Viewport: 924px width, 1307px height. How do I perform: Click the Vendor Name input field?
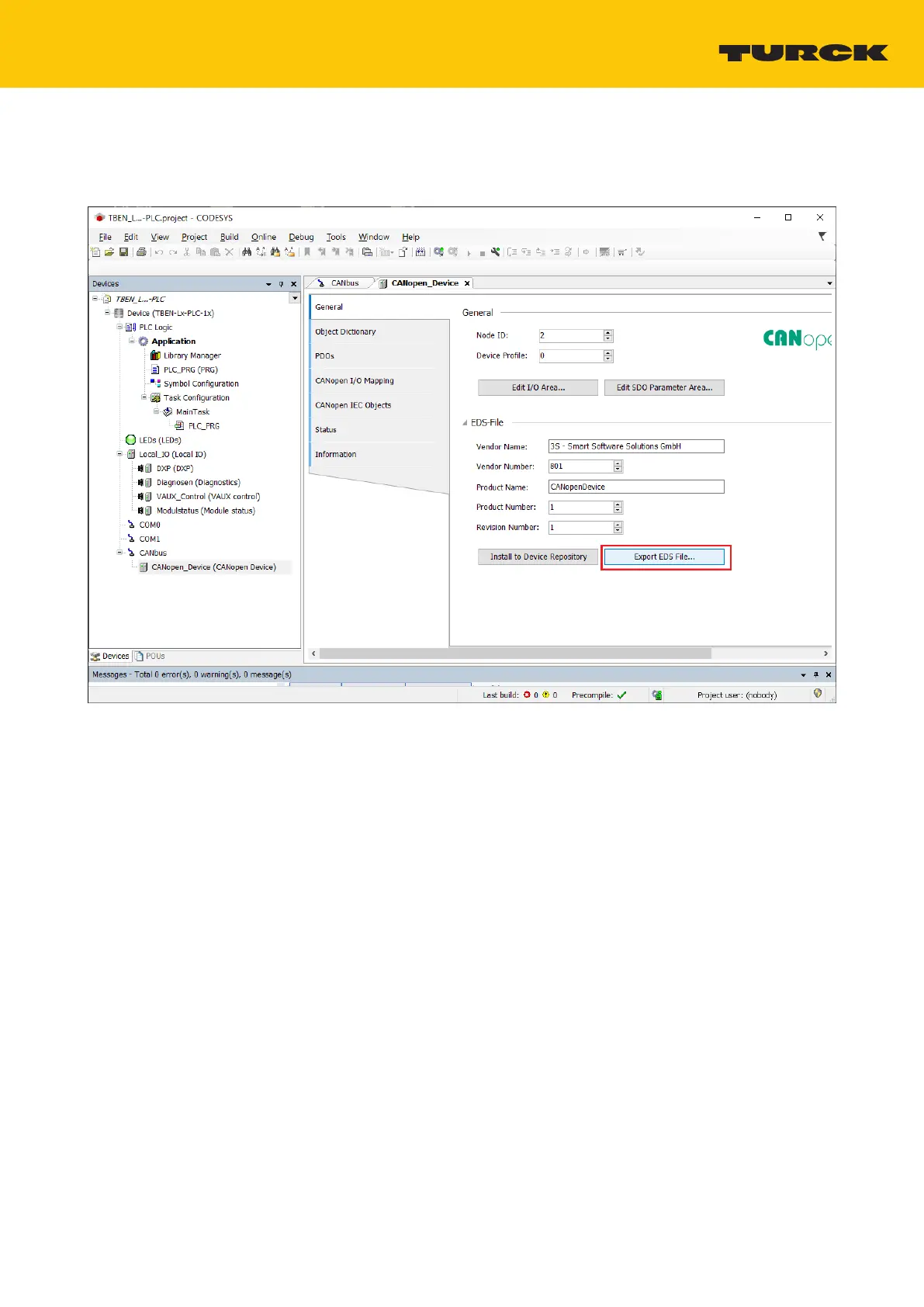pyautogui.click(x=636, y=446)
